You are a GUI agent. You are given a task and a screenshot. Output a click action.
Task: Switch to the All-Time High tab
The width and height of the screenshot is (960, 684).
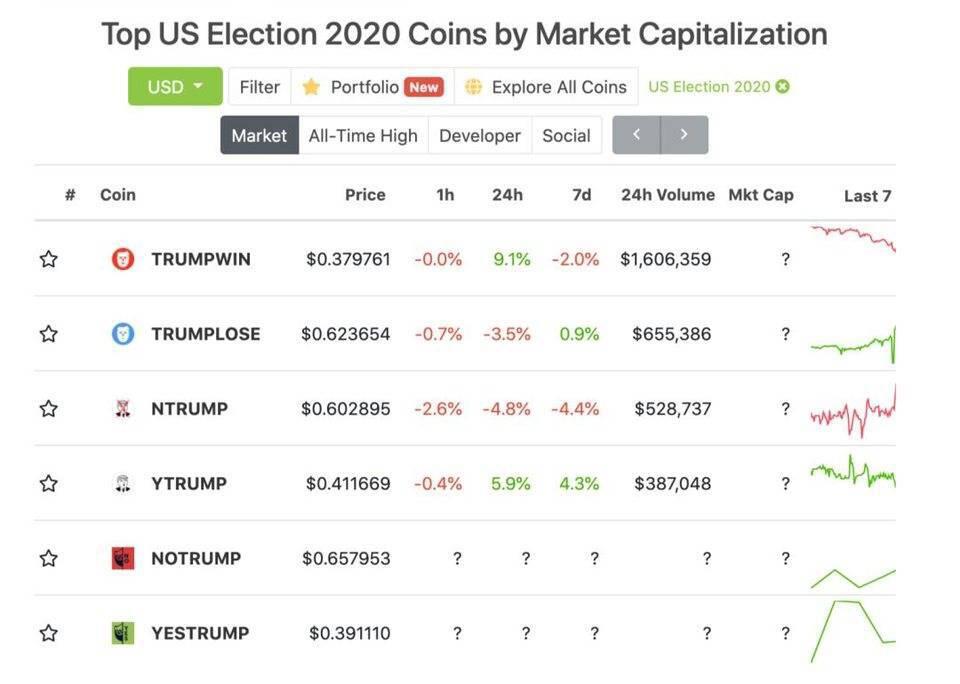pos(363,135)
